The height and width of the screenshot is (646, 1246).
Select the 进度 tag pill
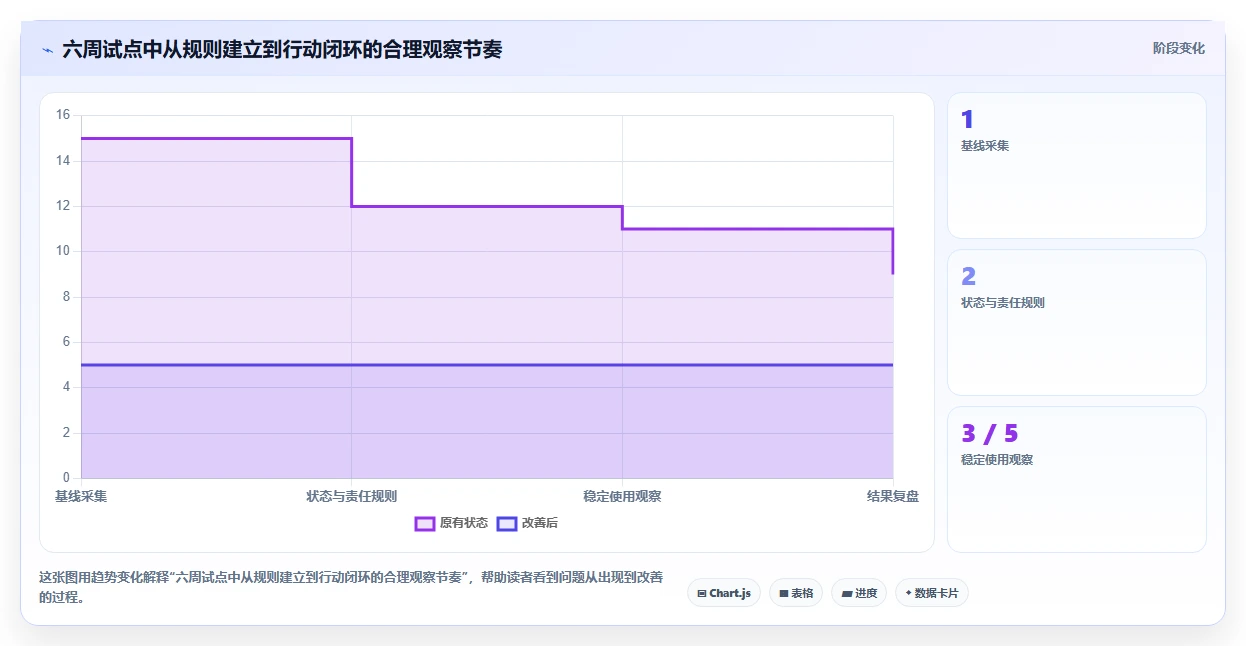pos(859,593)
